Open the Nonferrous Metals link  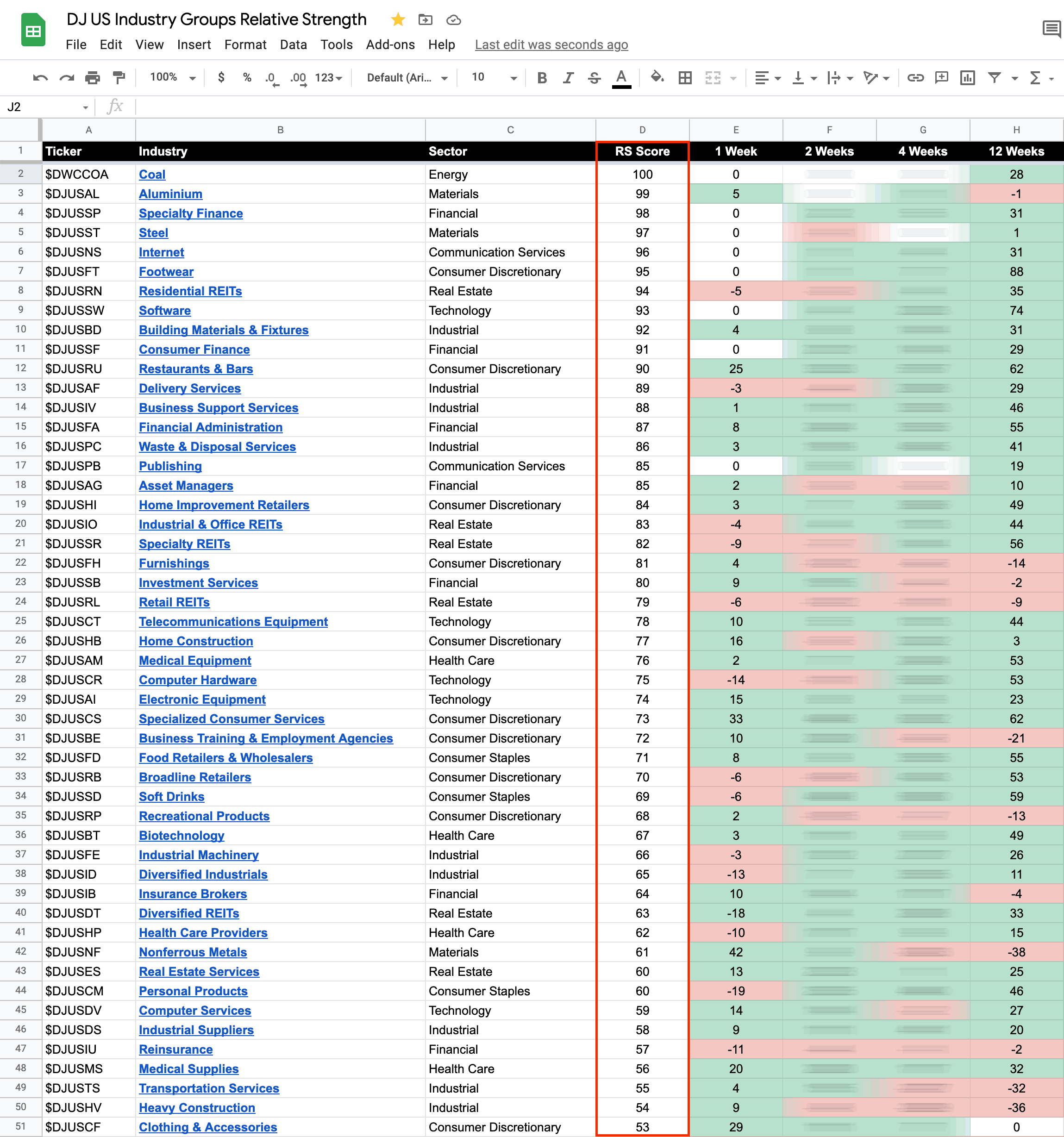pos(193,952)
